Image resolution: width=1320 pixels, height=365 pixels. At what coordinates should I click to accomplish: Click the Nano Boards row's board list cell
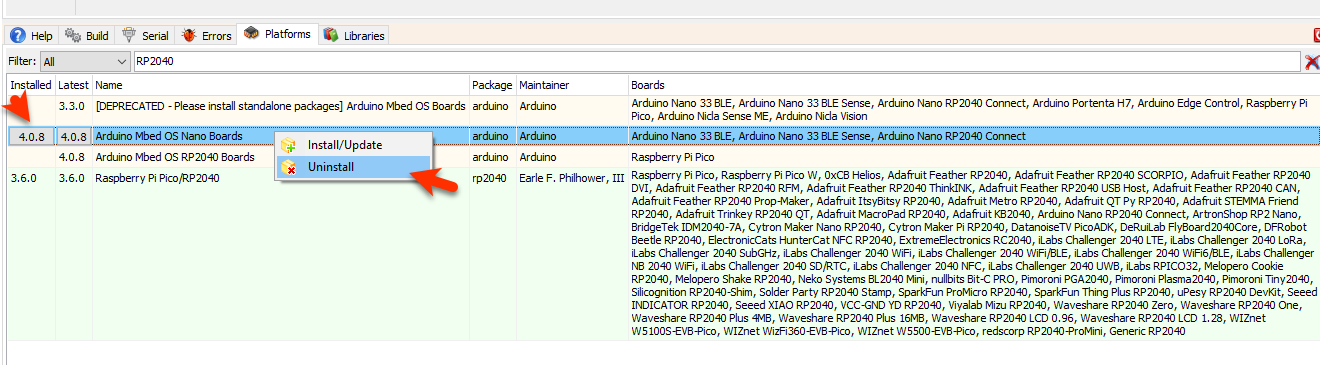point(973,136)
